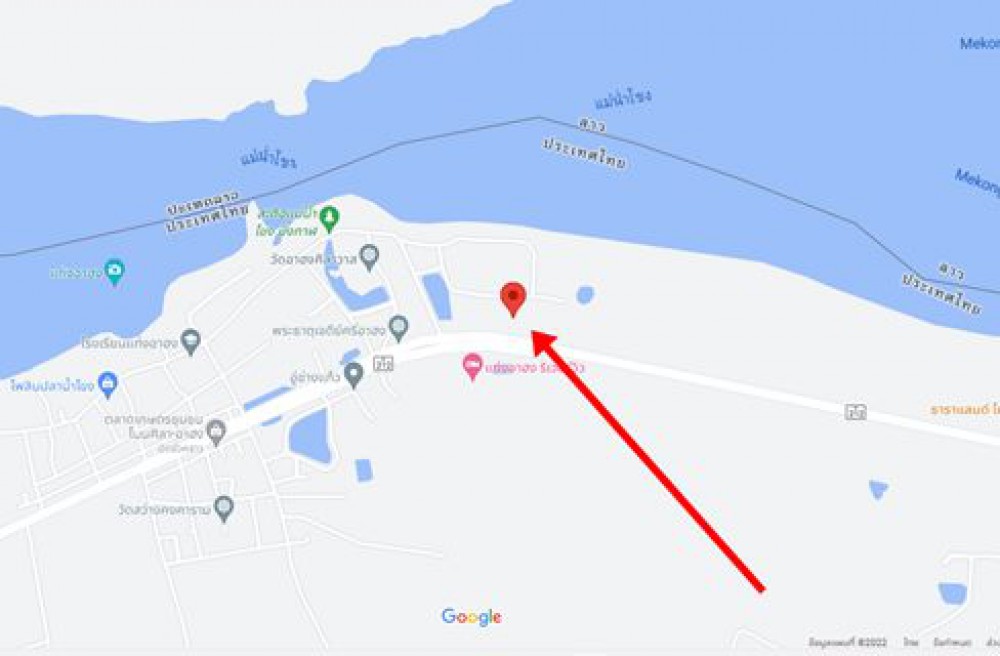Click the southernmost gray temple pin in the town
Viewport: 1000px width, 656px height.
point(223,509)
